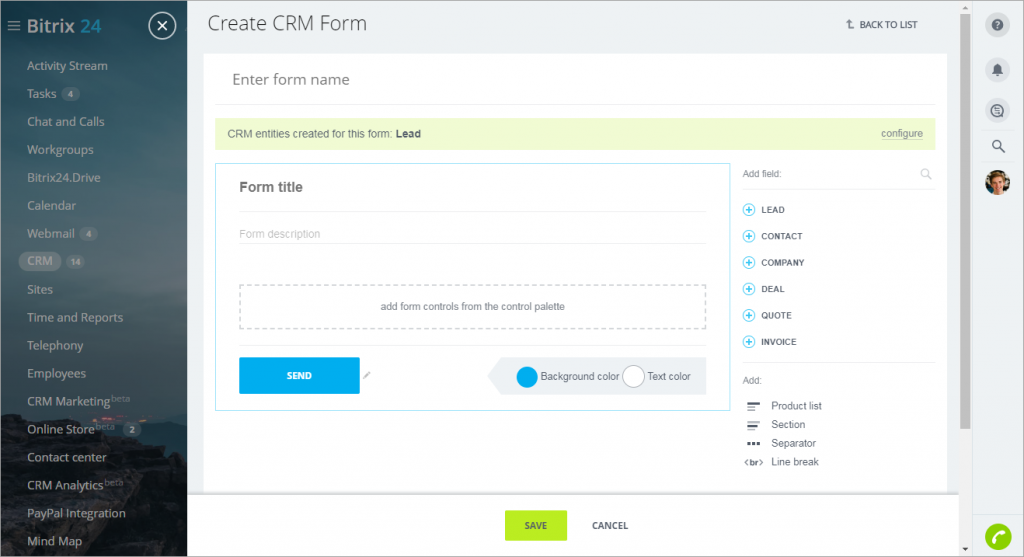Click the search icon in Add field

point(925,174)
